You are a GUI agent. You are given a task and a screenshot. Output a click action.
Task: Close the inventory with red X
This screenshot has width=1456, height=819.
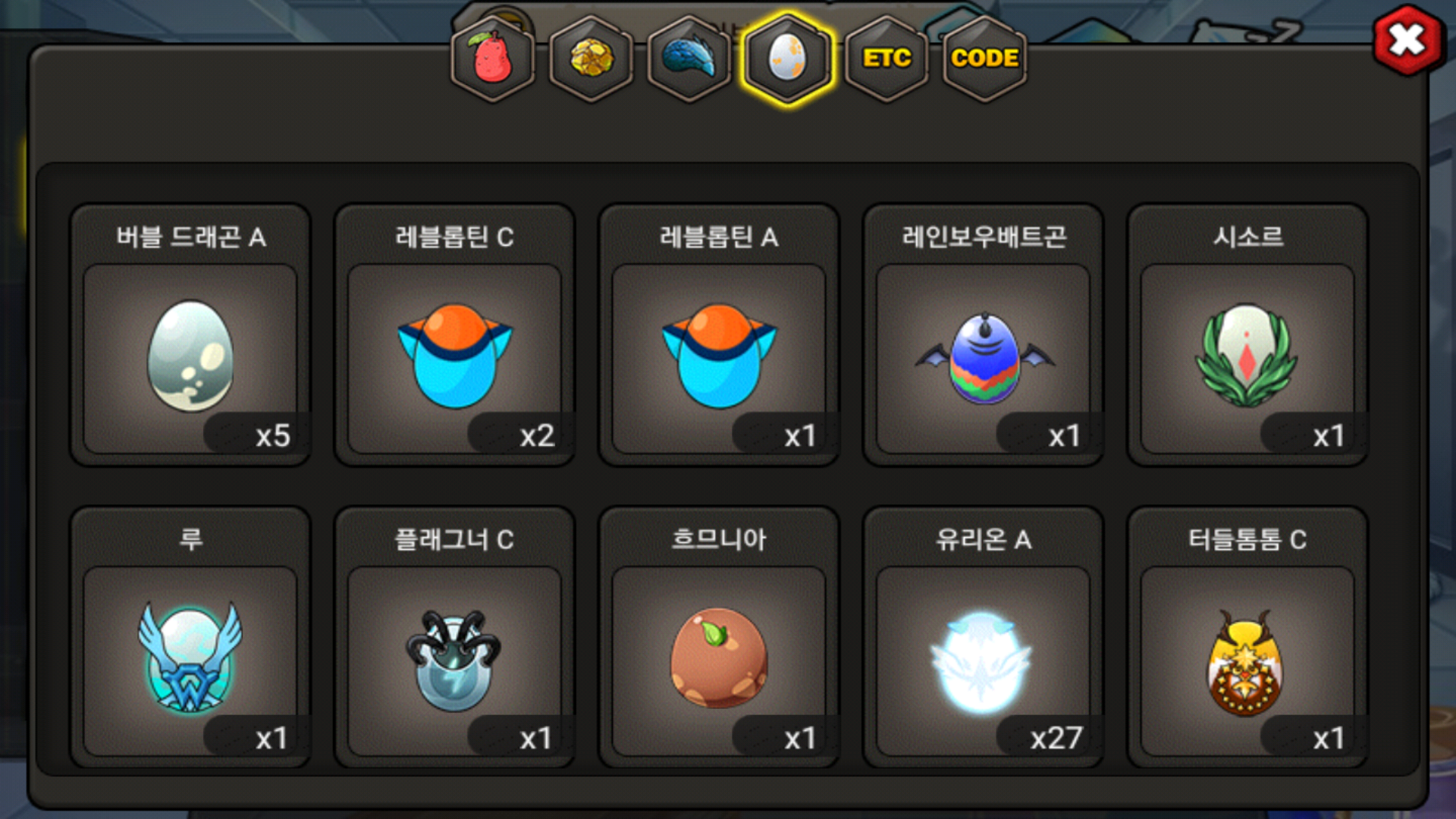[1407, 39]
